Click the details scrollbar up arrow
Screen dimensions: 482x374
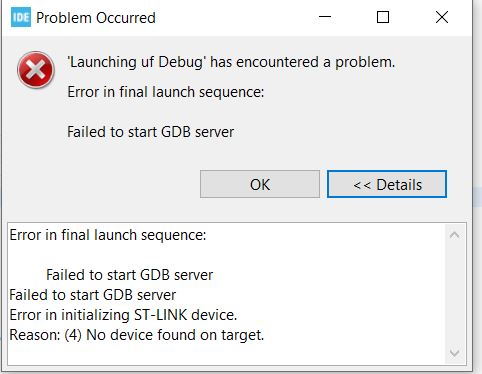[454, 235]
